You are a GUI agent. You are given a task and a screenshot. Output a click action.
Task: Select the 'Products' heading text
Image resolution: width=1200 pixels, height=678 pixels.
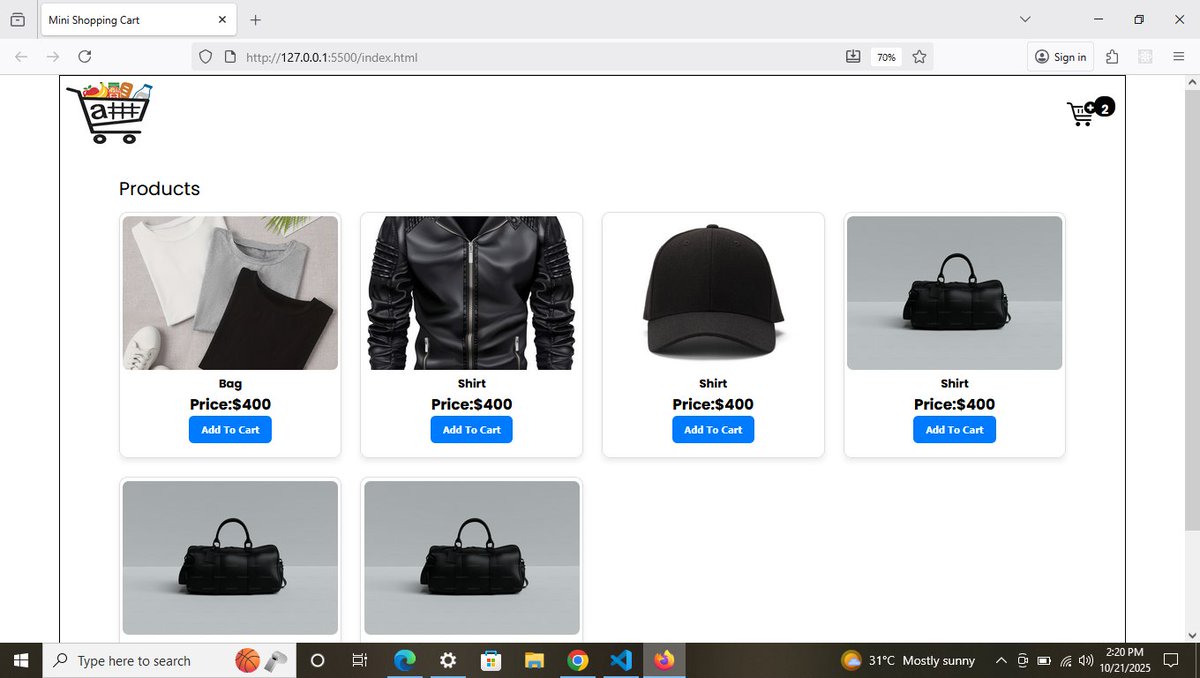coord(159,189)
